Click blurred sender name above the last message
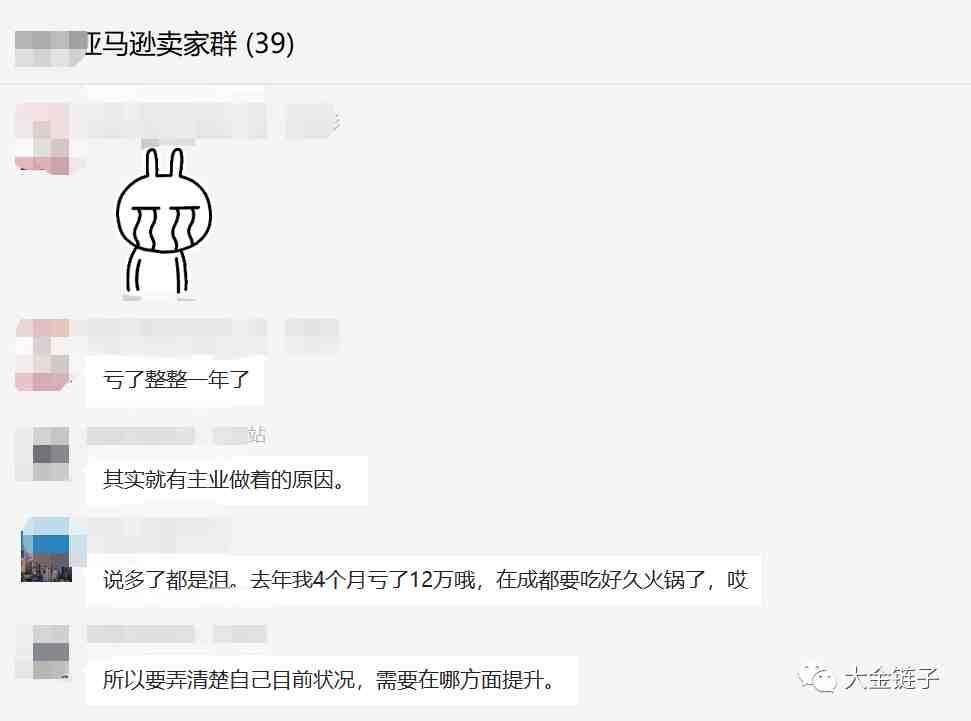The width and height of the screenshot is (971, 721). click(x=176, y=634)
